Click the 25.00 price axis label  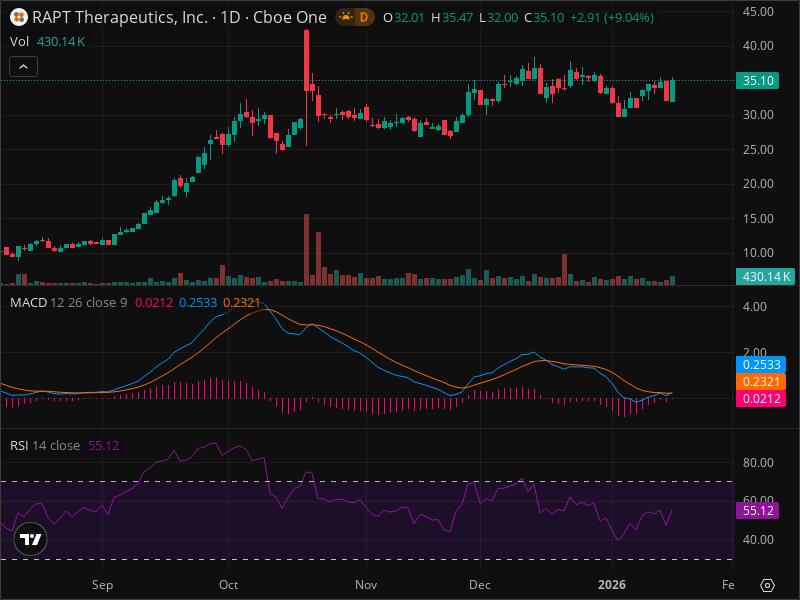coord(758,149)
